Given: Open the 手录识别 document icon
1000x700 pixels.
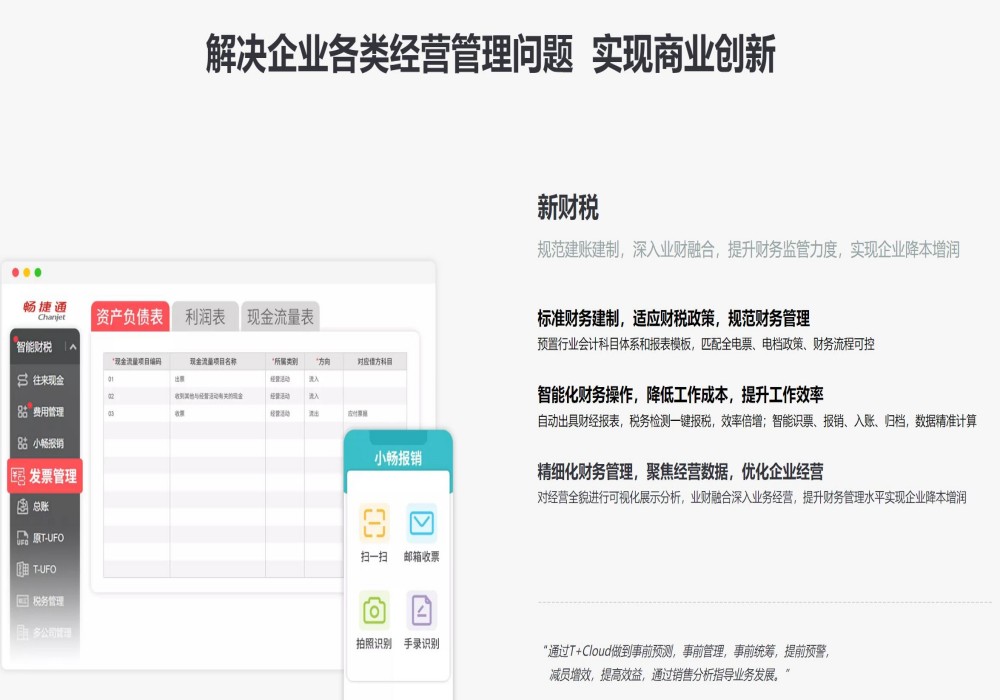Looking at the screenshot, I should (x=421, y=609).
